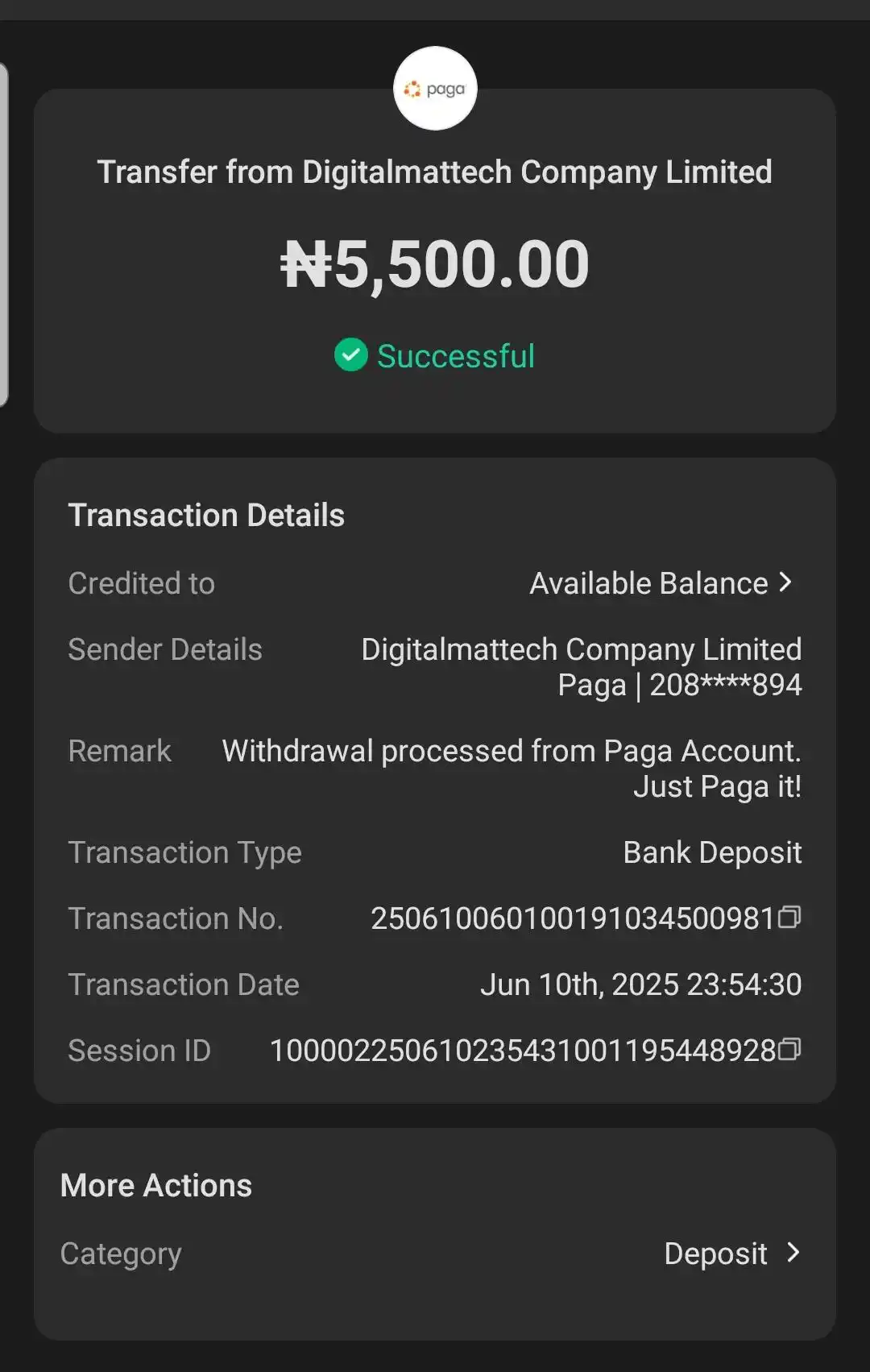Tap the ₦5,500.00 amount
This screenshot has width=870, height=1372.
[x=435, y=264]
